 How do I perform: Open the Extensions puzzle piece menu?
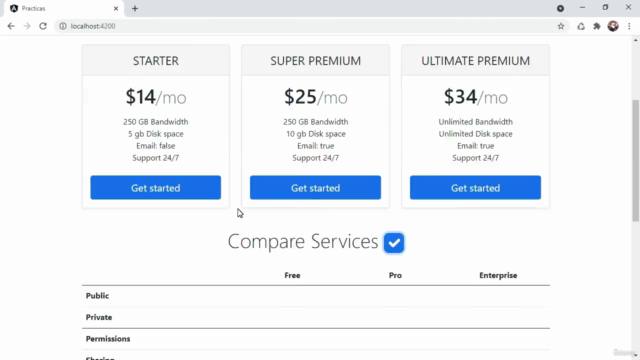597,26
